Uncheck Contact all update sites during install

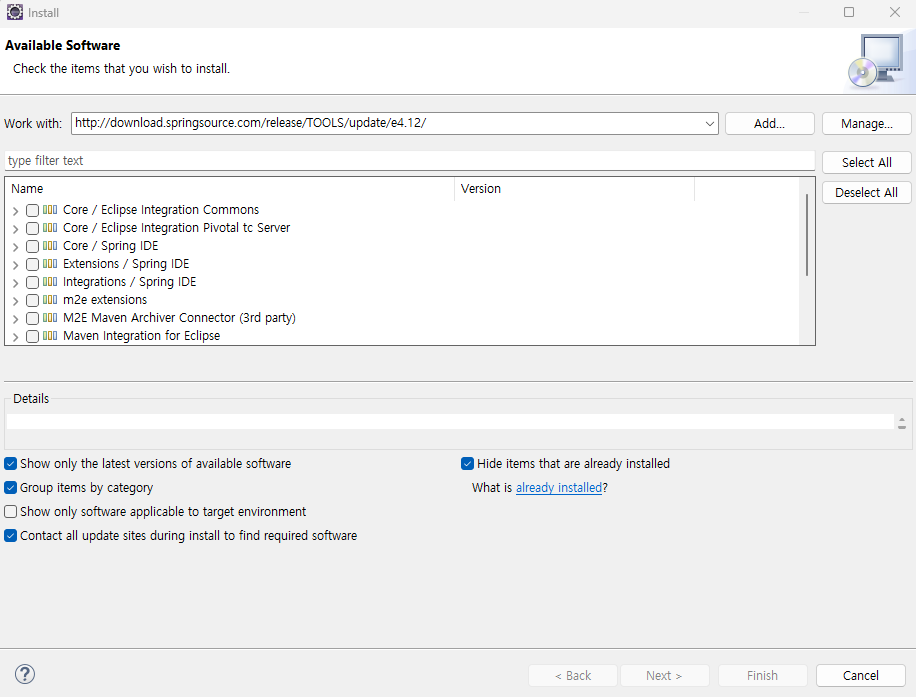(x=11, y=536)
